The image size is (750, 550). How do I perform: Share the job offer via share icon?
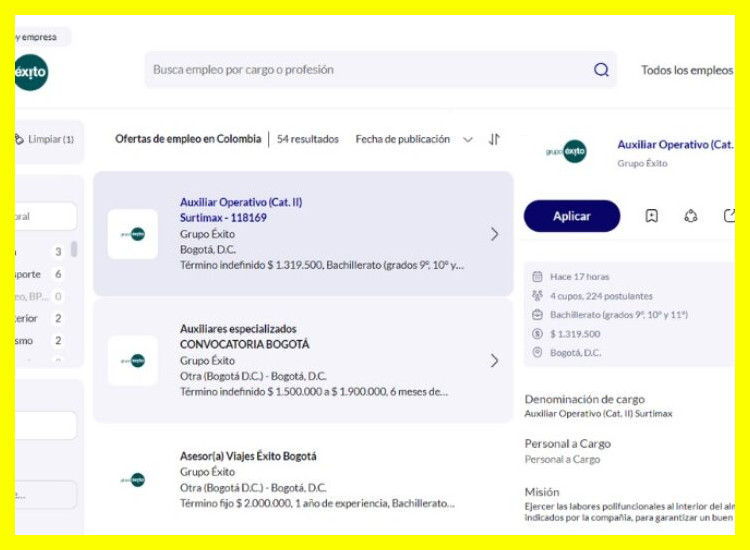coord(729,216)
